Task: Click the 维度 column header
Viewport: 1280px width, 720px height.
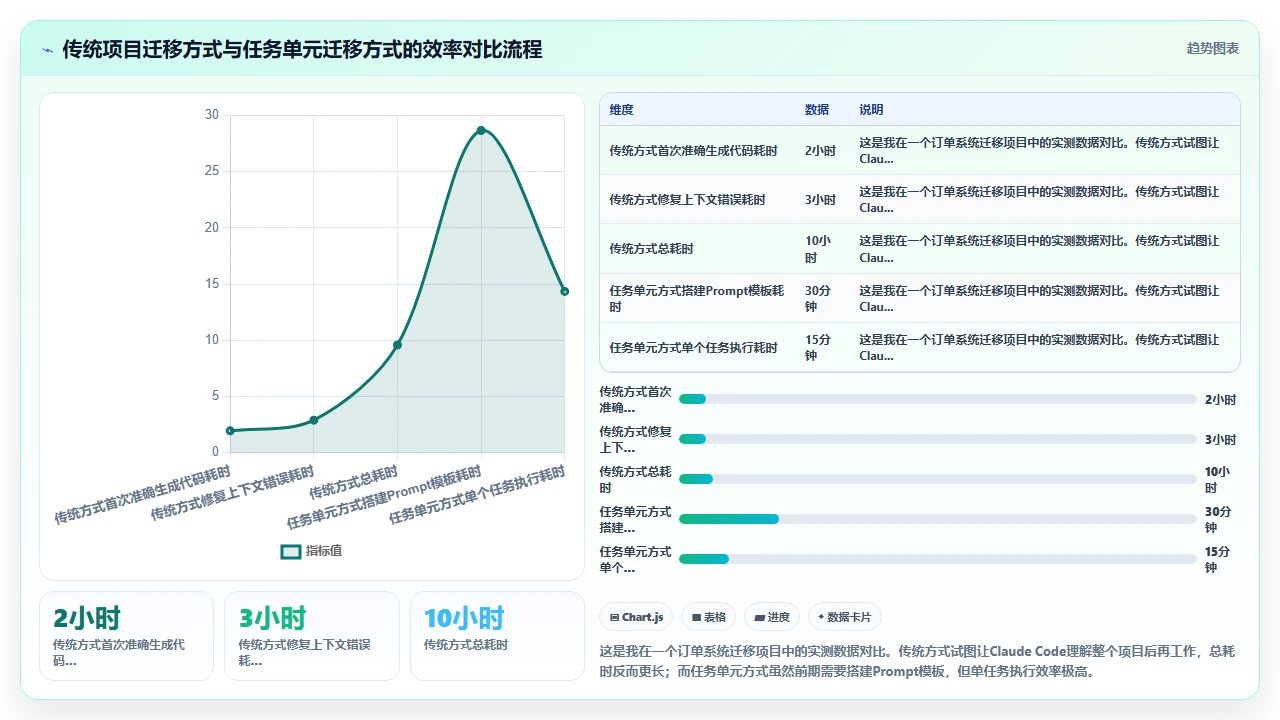Action: pyautogui.click(x=622, y=110)
